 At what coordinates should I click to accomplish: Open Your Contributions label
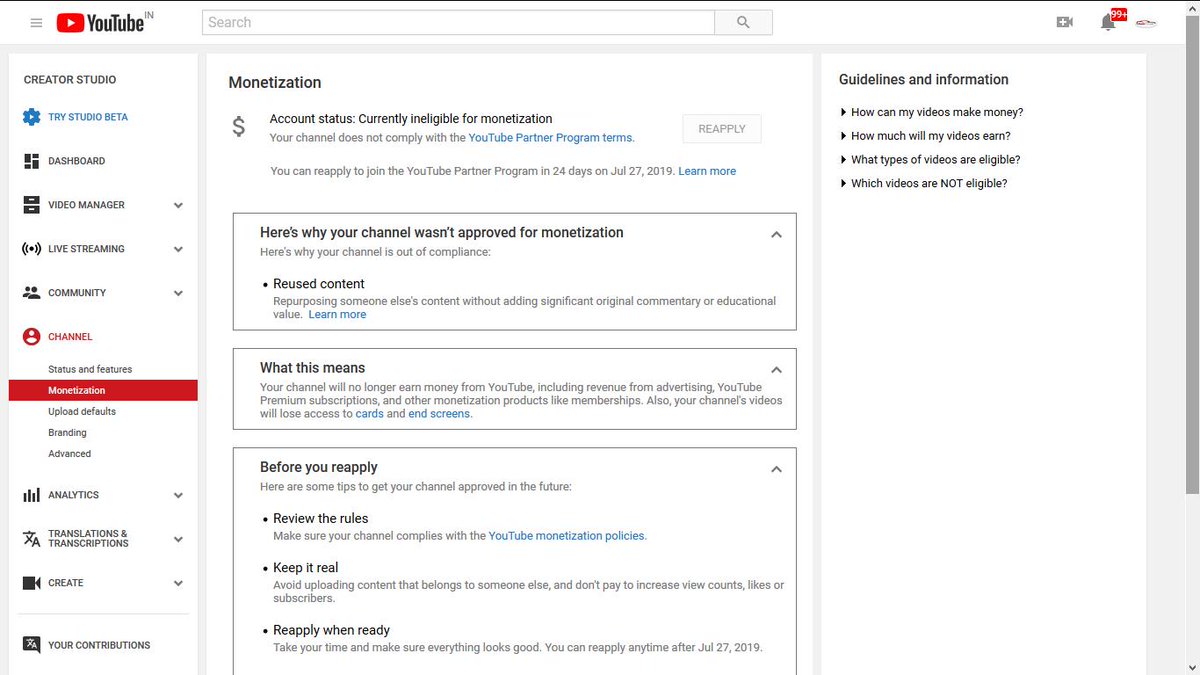[99, 645]
